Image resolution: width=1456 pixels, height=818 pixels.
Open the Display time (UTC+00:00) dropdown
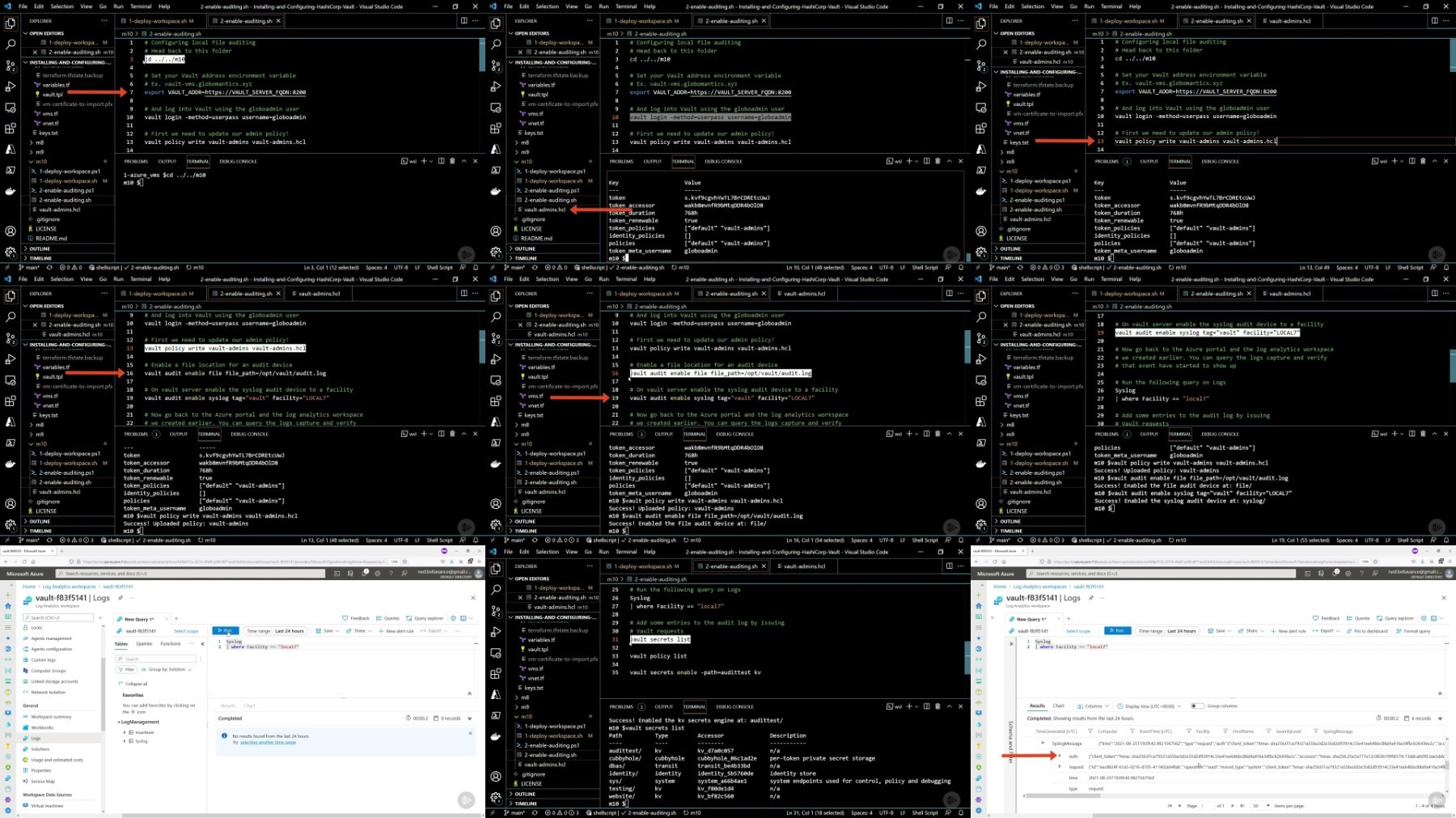click(x=1149, y=706)
